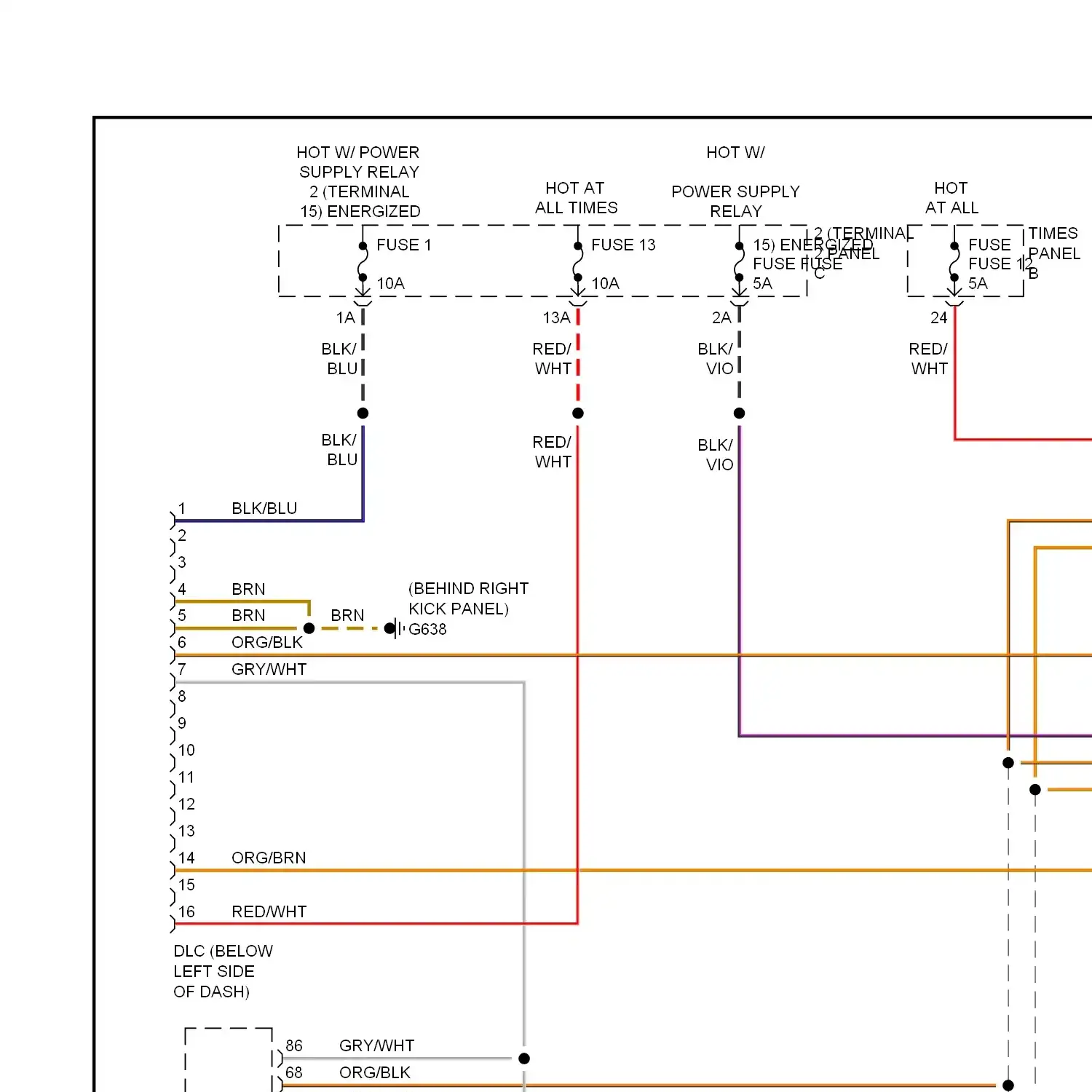The image size is (1092, 1092).
Task: Click the G638 ground symbol
Action: pyautogui.click(x=395, y=628)
